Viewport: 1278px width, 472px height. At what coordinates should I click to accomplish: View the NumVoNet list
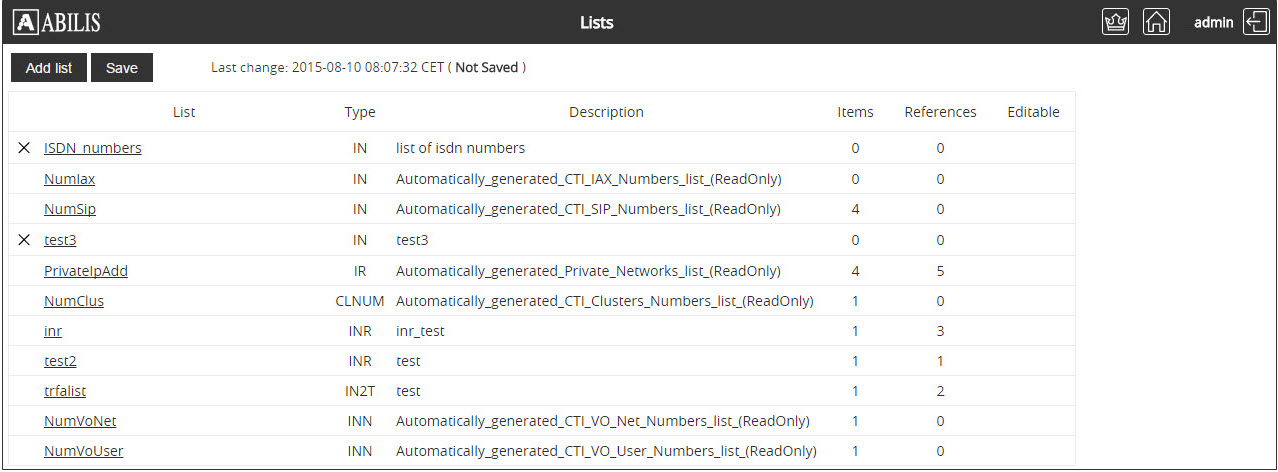(80, 421)
